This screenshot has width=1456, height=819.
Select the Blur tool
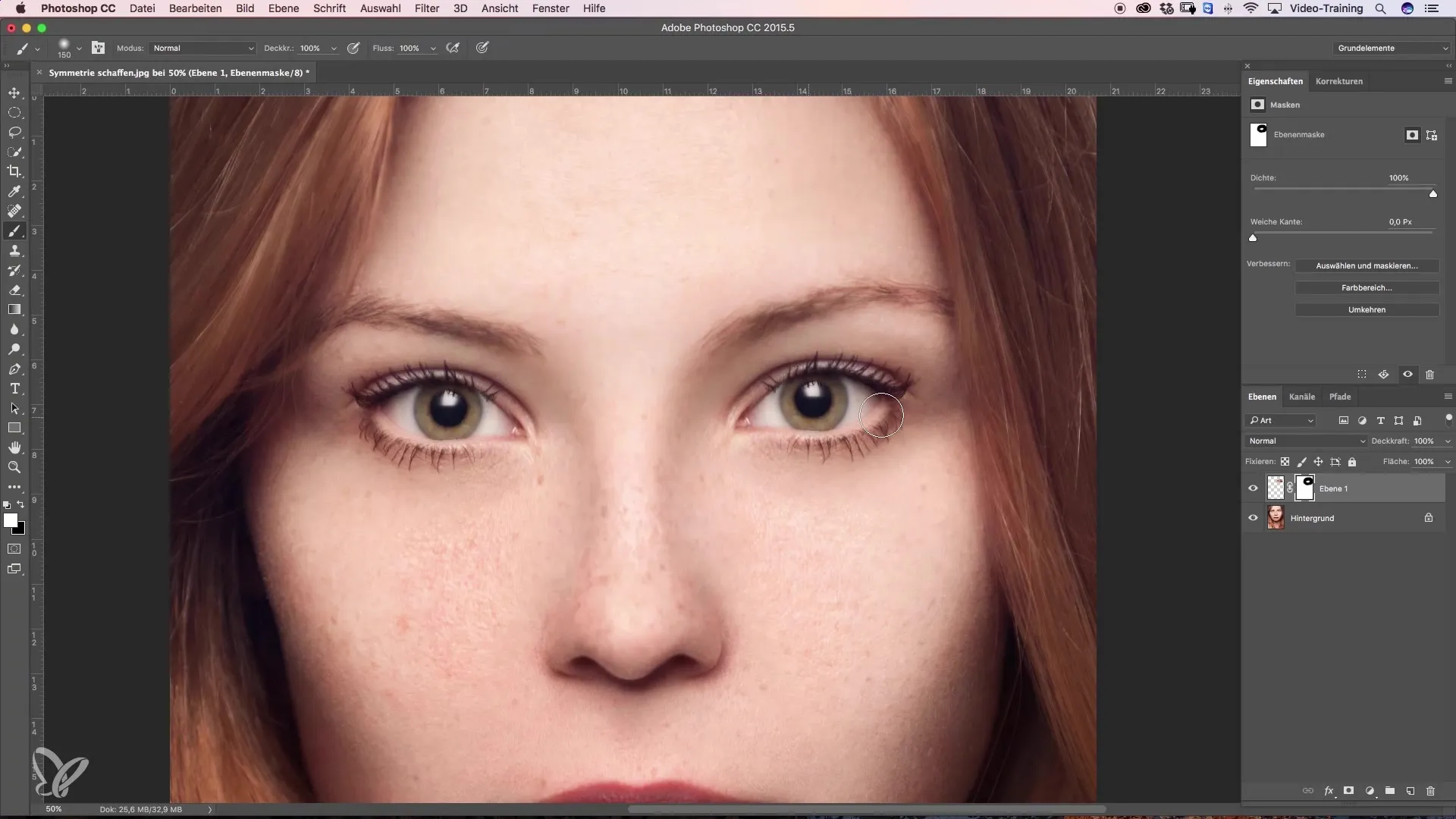(x=14, y=329)
